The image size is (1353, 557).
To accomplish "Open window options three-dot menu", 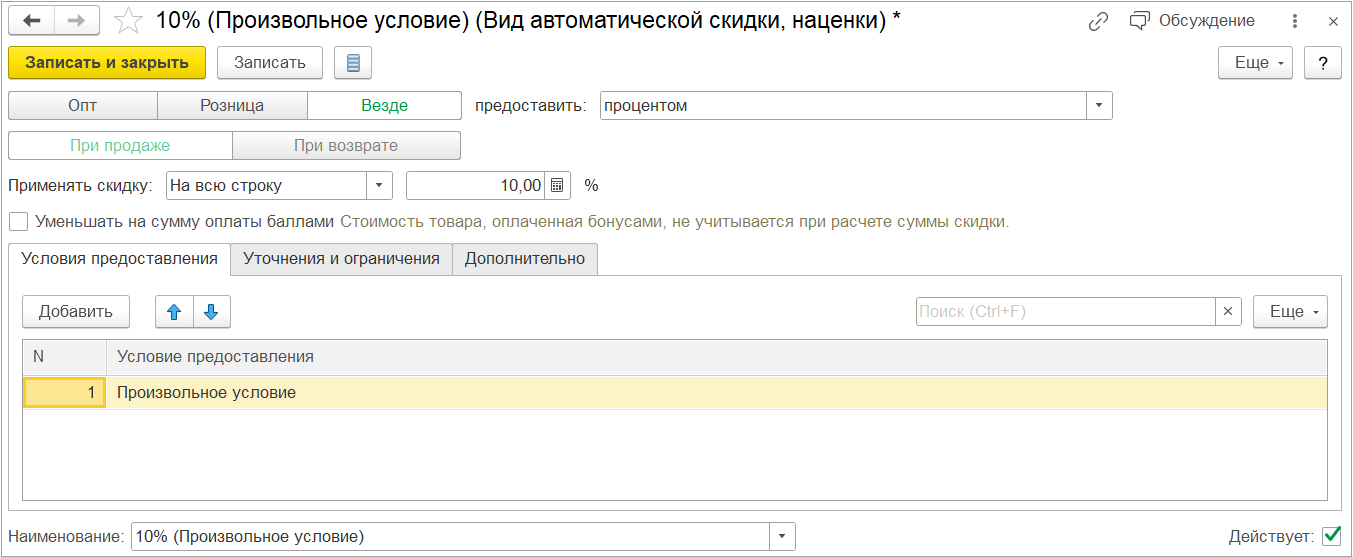I will [x=1295, y=21].
